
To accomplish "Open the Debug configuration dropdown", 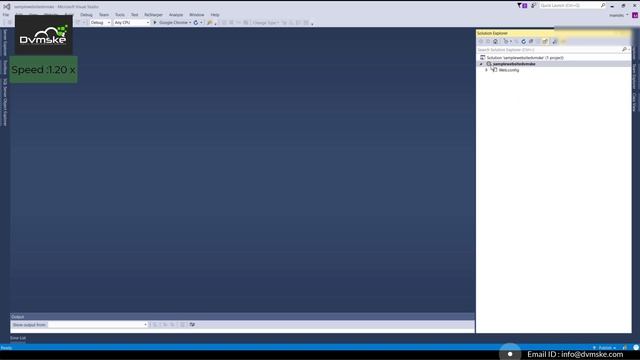I will (100, 22).
